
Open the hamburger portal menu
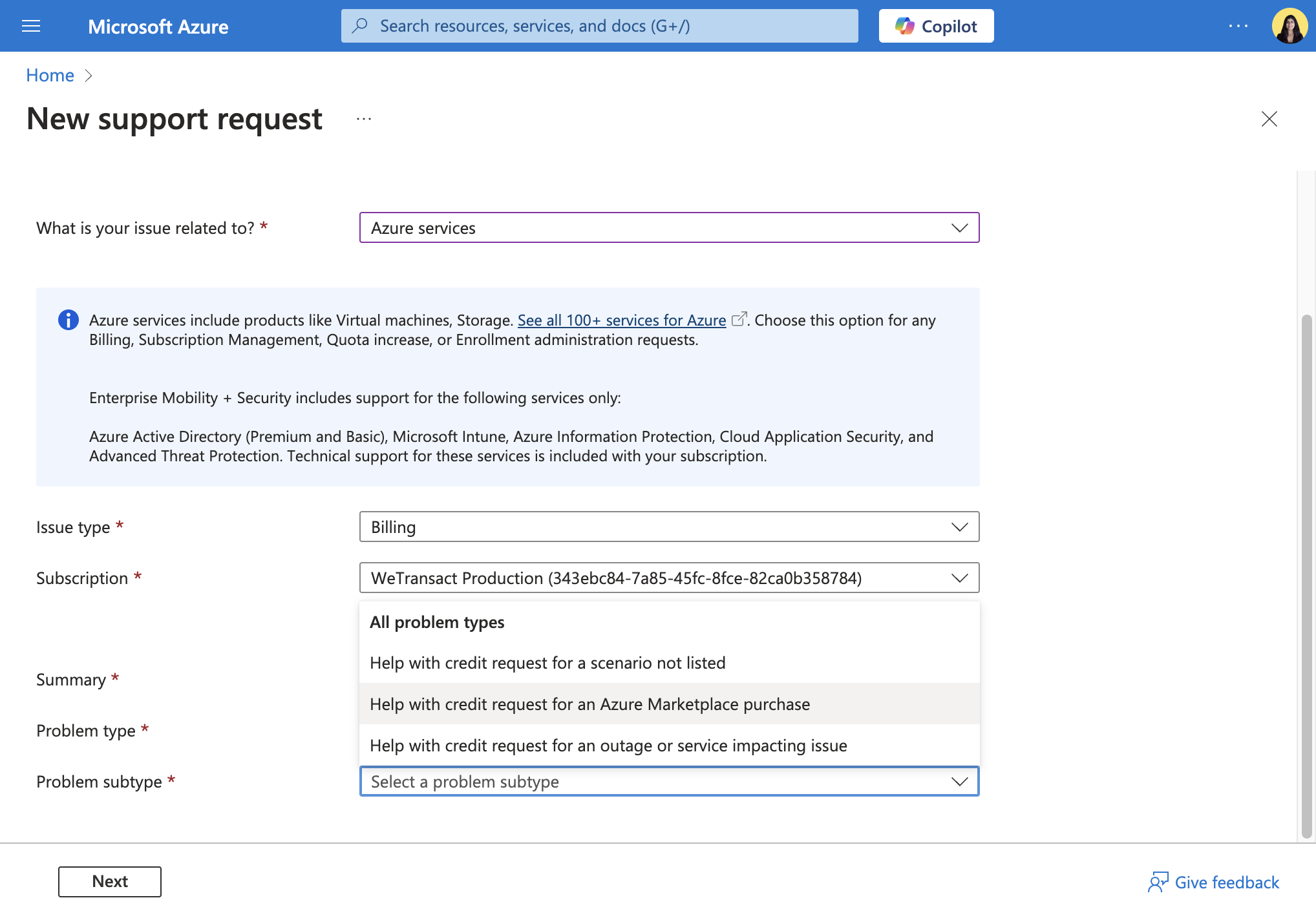(31, 26)
